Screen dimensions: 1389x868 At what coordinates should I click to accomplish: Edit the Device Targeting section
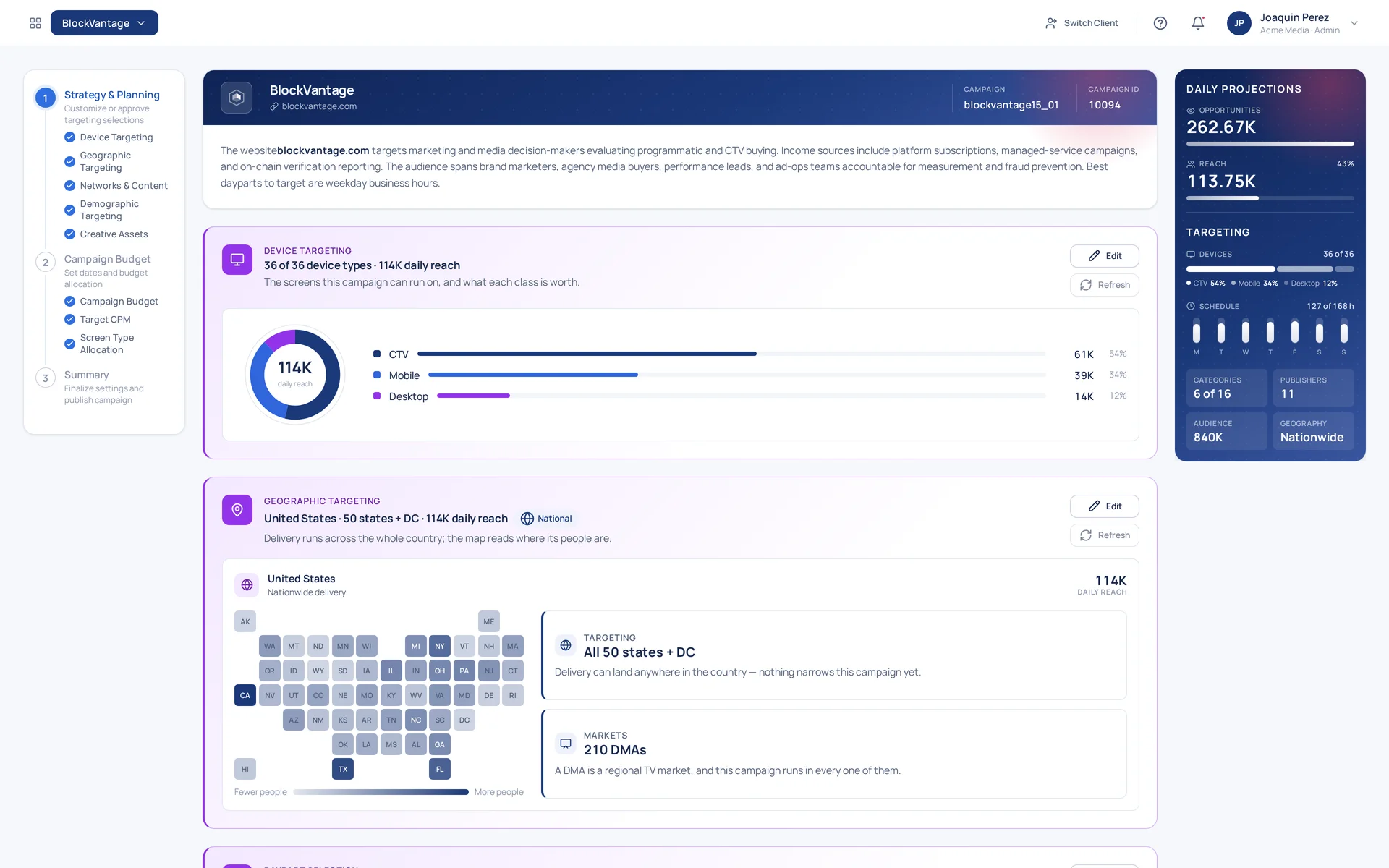click(1104, 256)
